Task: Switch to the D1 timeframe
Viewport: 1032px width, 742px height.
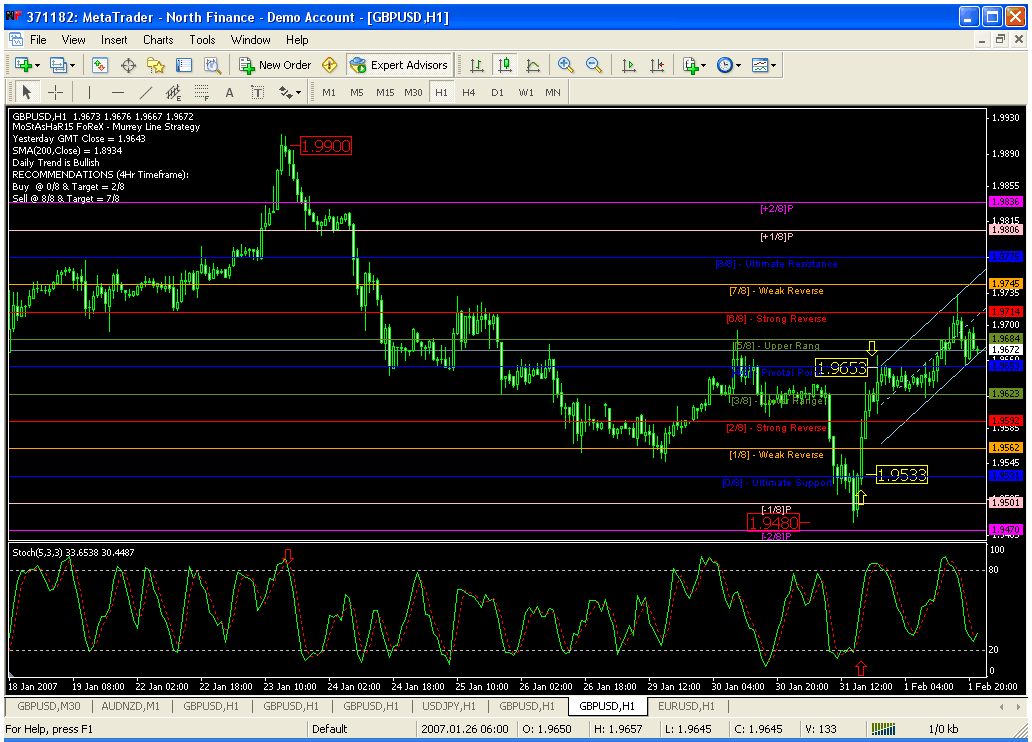Action: [497, 92]
